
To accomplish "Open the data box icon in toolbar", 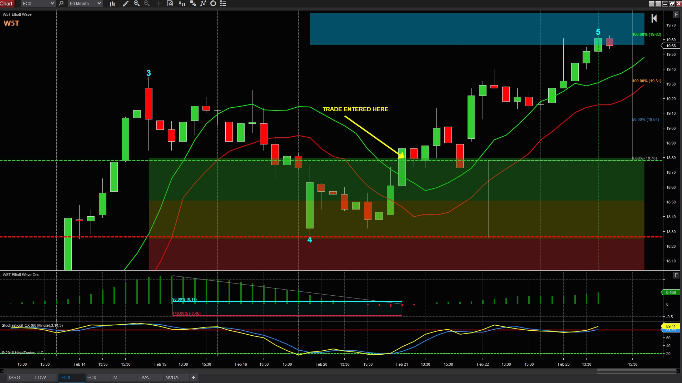I will pos(170,3).
